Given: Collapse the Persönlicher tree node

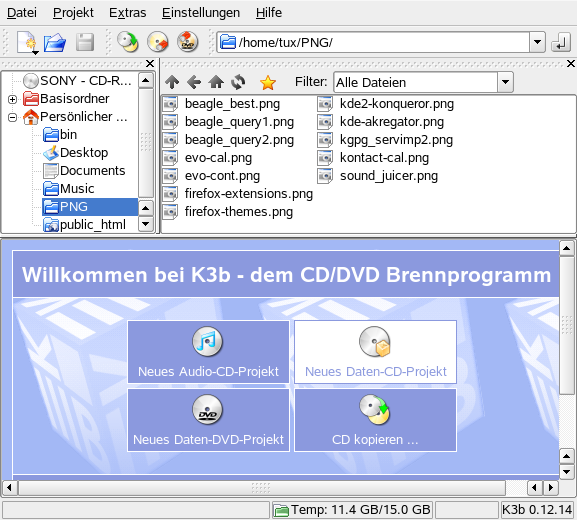Looking at the screenshot, I should [13, 117].
